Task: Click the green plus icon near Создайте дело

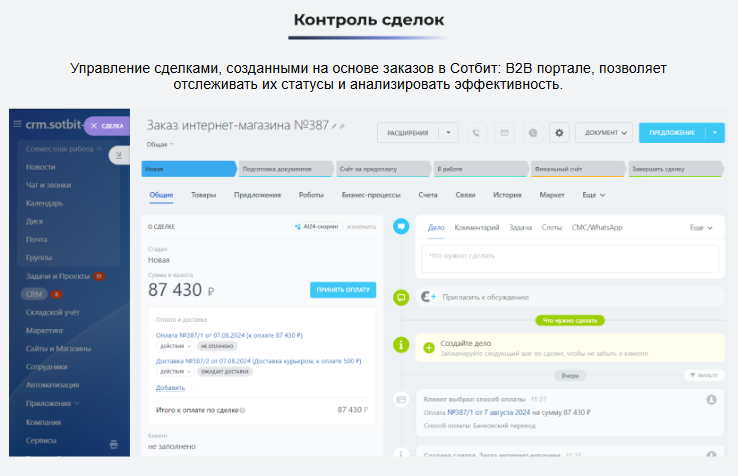Action: pyautogui.click(x=429, y=347)
